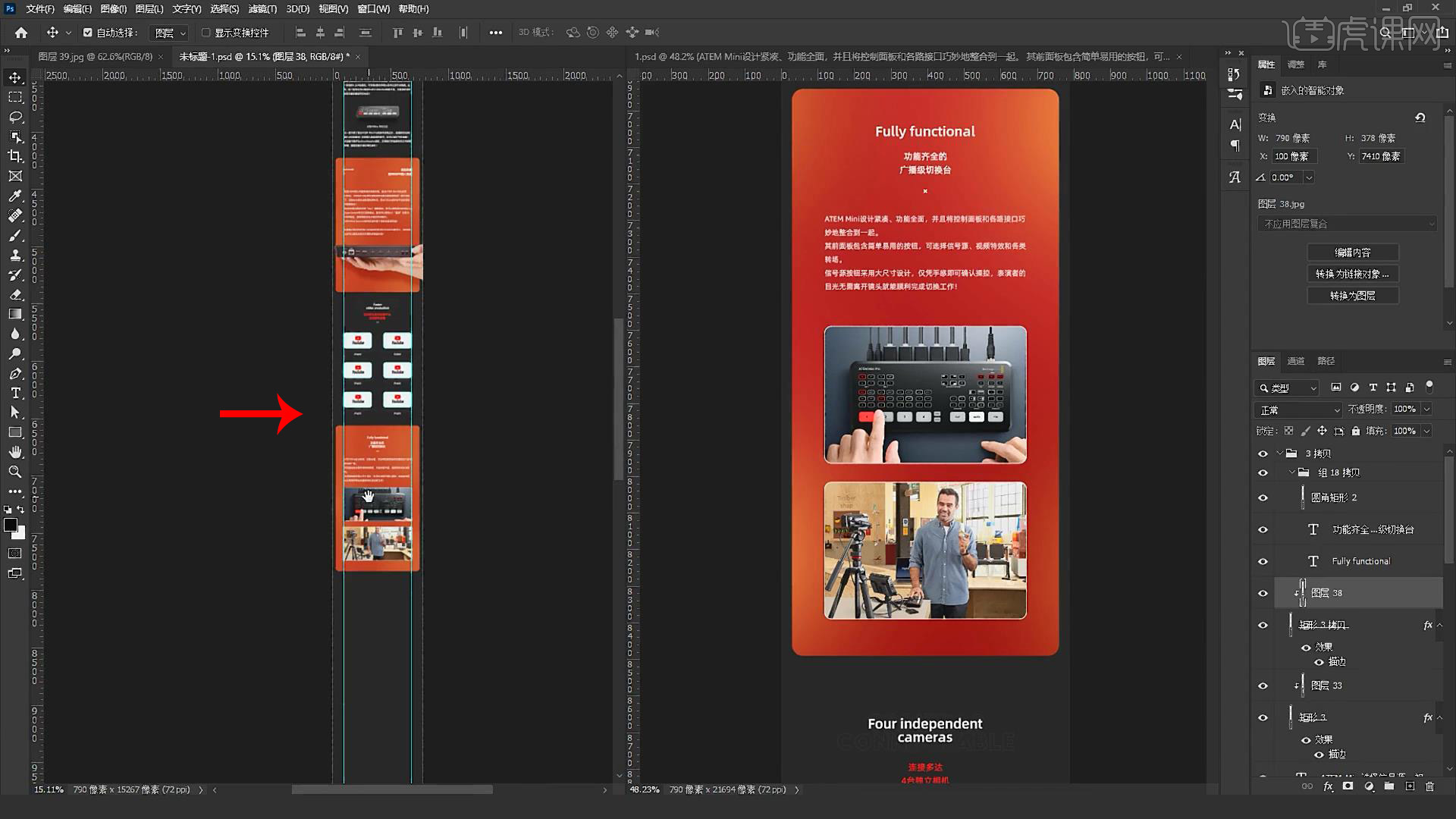Hide the 圆角矩形 2 layer
Image resolution: width=1456 pixels, height=819 pixels.
pos(1263,498)
